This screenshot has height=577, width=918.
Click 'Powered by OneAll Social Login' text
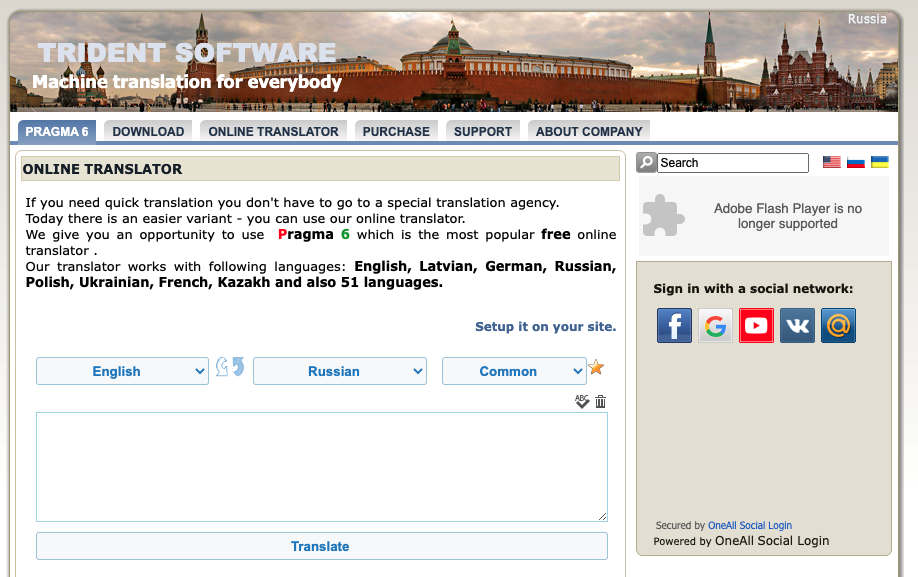741,541
